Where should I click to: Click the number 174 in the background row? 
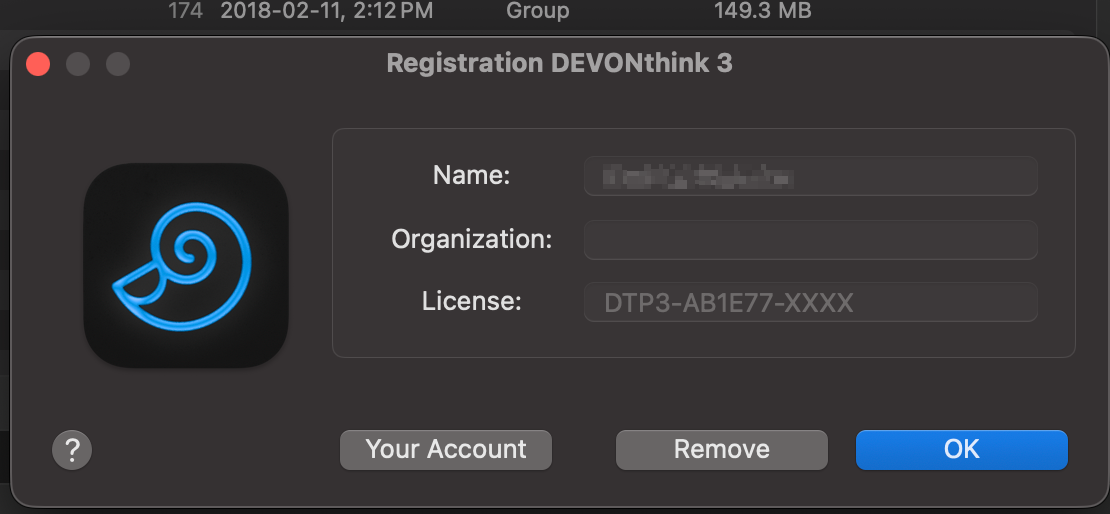point(185,12)
